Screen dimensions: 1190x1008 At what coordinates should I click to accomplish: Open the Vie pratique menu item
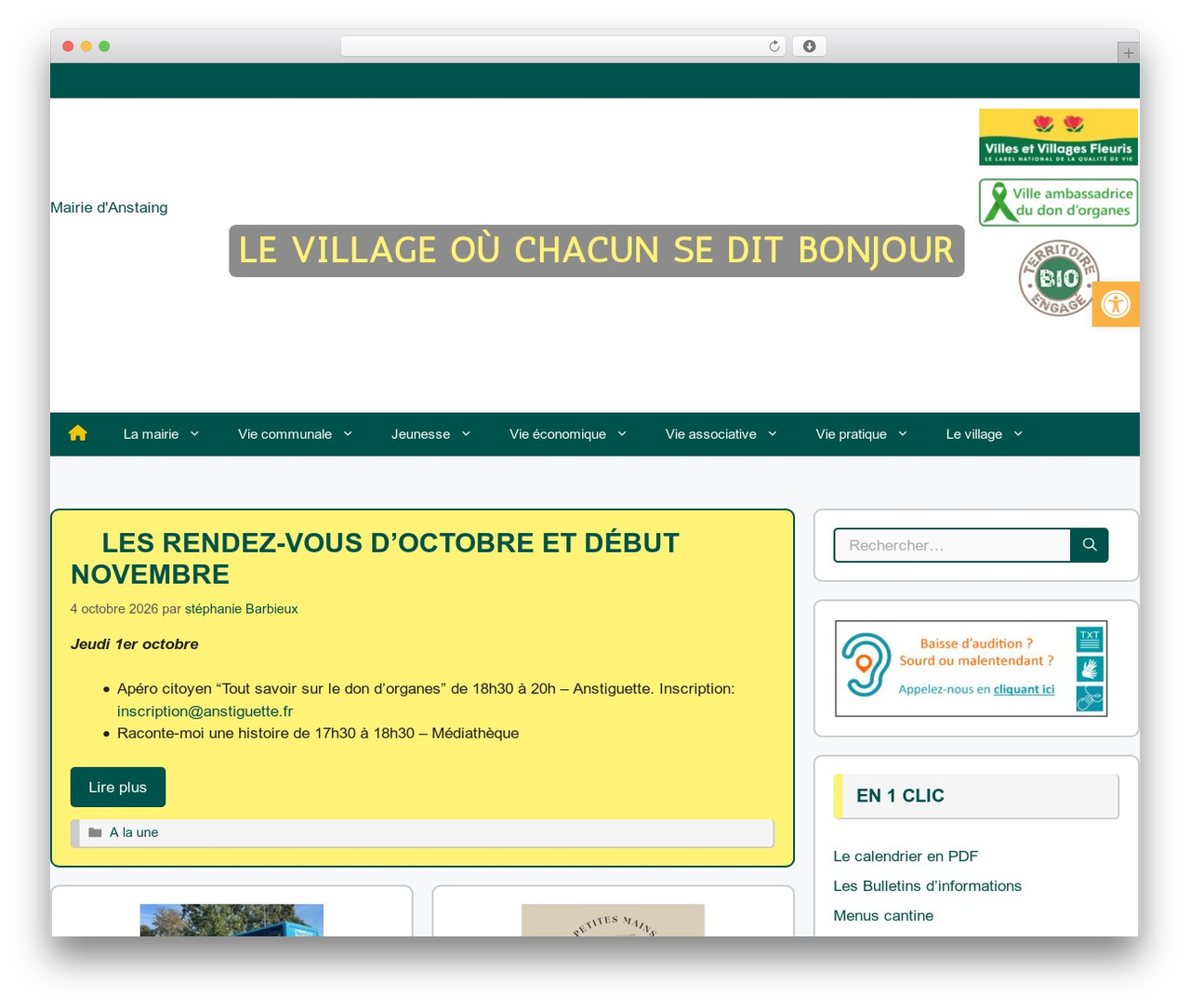point(851,434)
